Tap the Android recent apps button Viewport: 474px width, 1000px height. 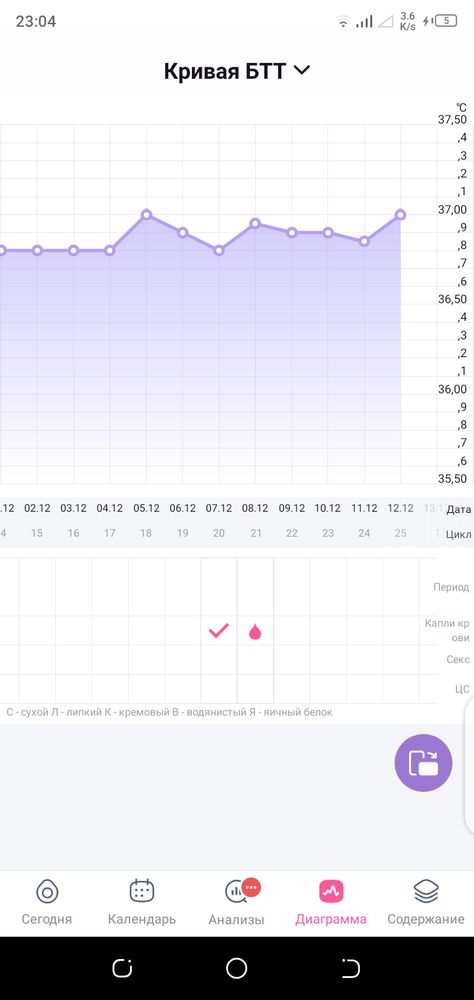coord(122,968)
